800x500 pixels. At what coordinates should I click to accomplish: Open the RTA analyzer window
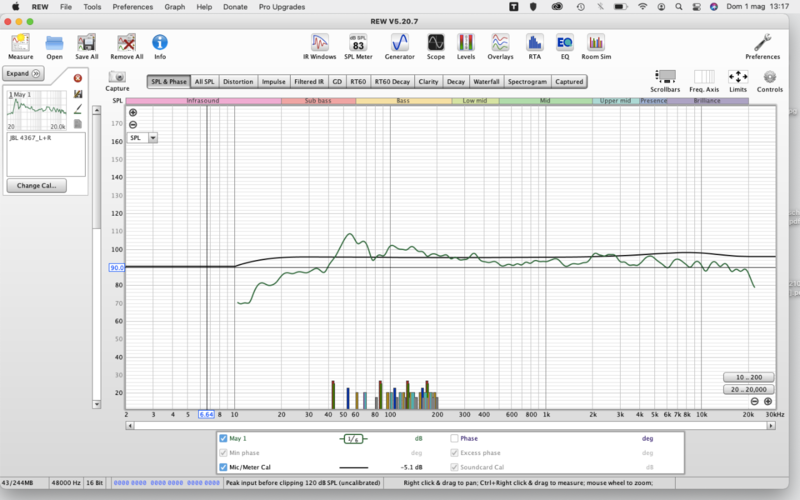point(534,44)
